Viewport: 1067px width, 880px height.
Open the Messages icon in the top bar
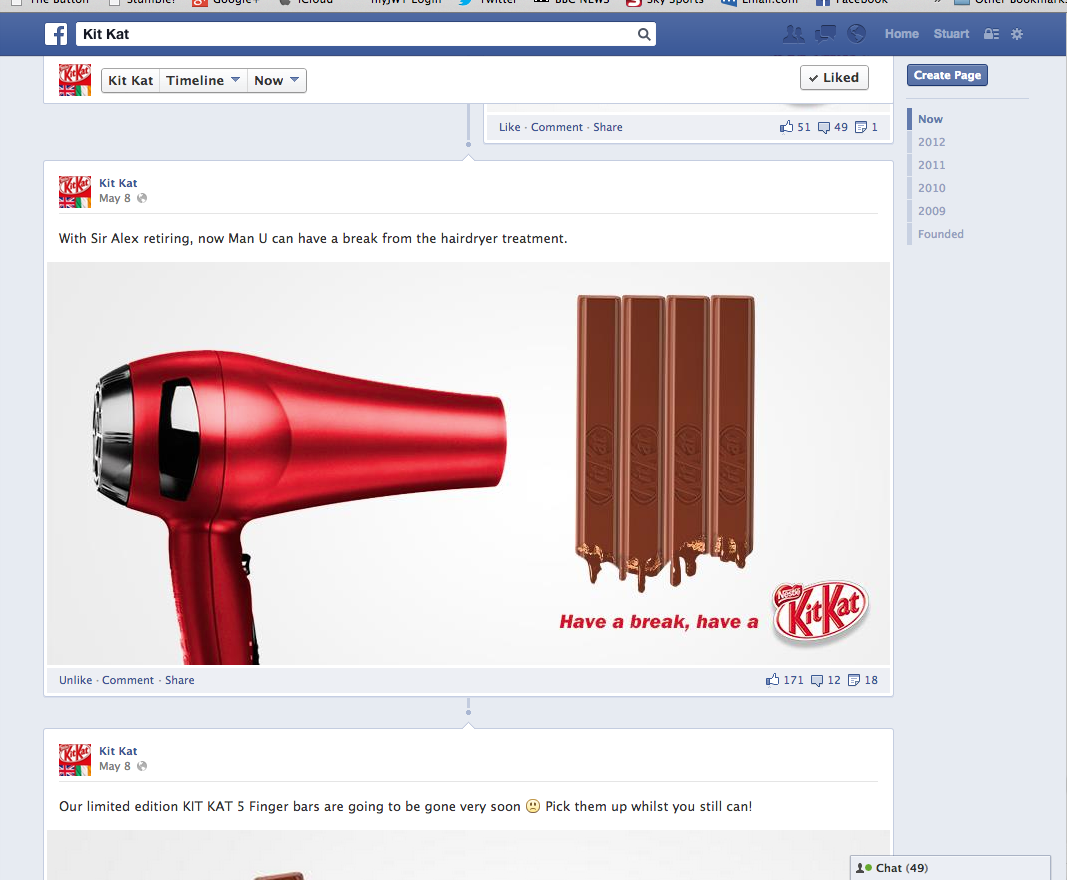(x=824, y=33)
